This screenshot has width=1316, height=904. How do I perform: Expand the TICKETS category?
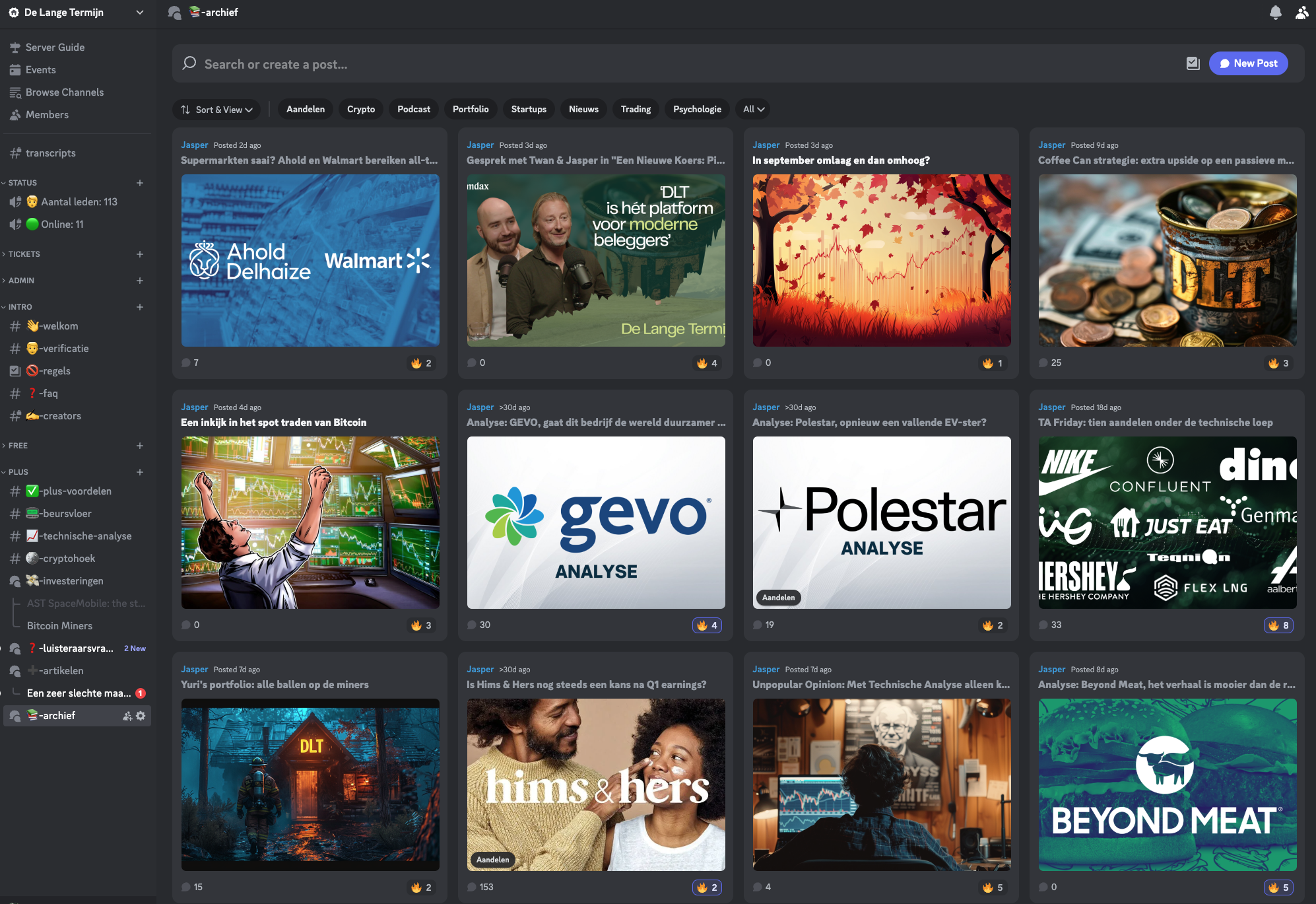22,254
